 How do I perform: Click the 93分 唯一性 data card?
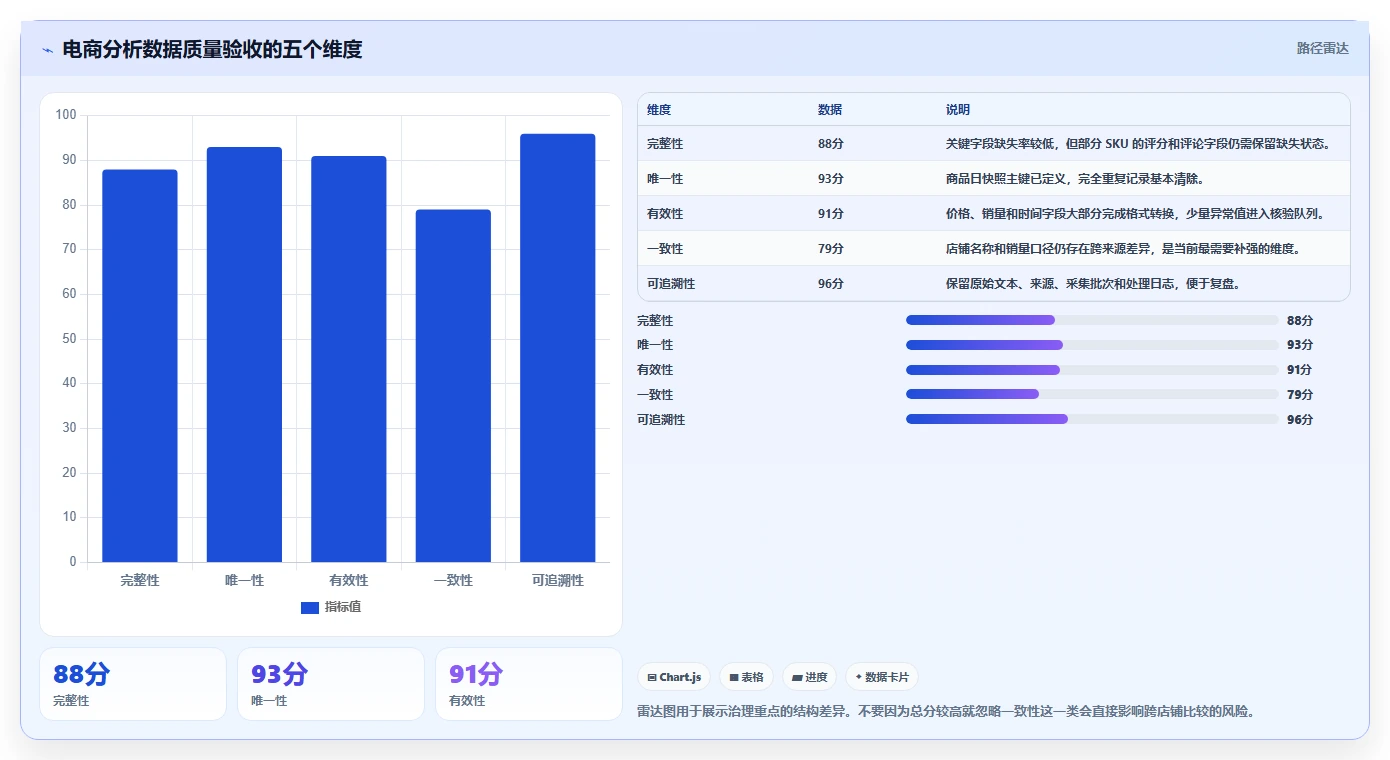click(x=331, y=684)
